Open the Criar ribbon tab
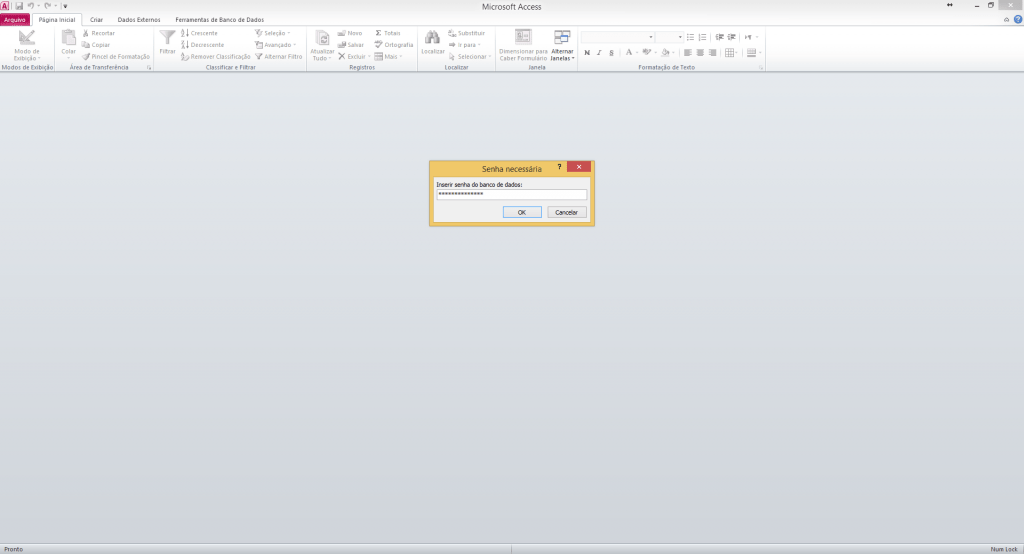 point(96,20)
